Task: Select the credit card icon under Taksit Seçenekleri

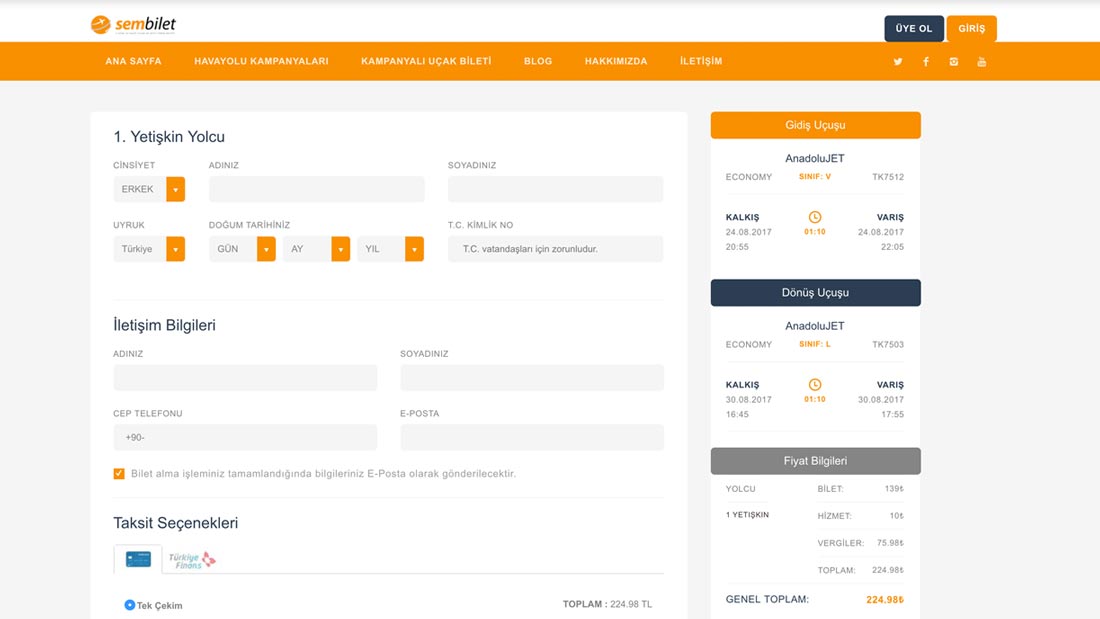Action: click(136, 560)
